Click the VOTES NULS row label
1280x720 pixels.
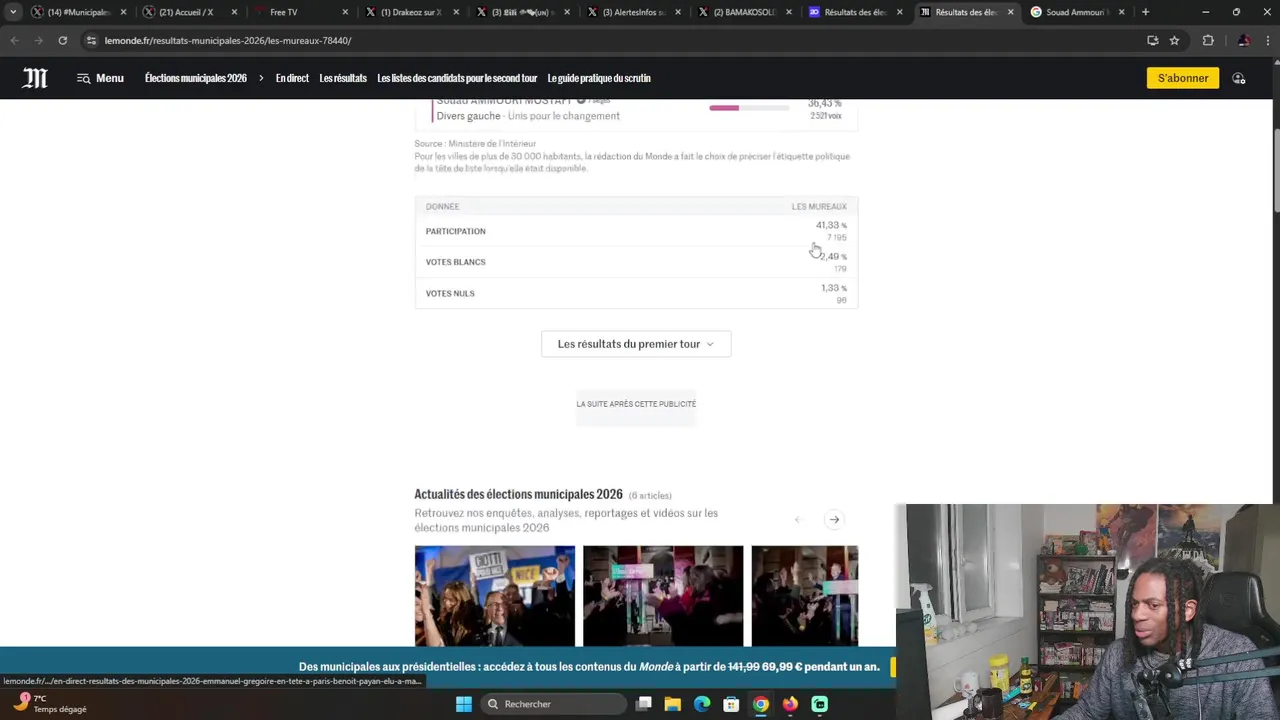[x=450, y=293]
